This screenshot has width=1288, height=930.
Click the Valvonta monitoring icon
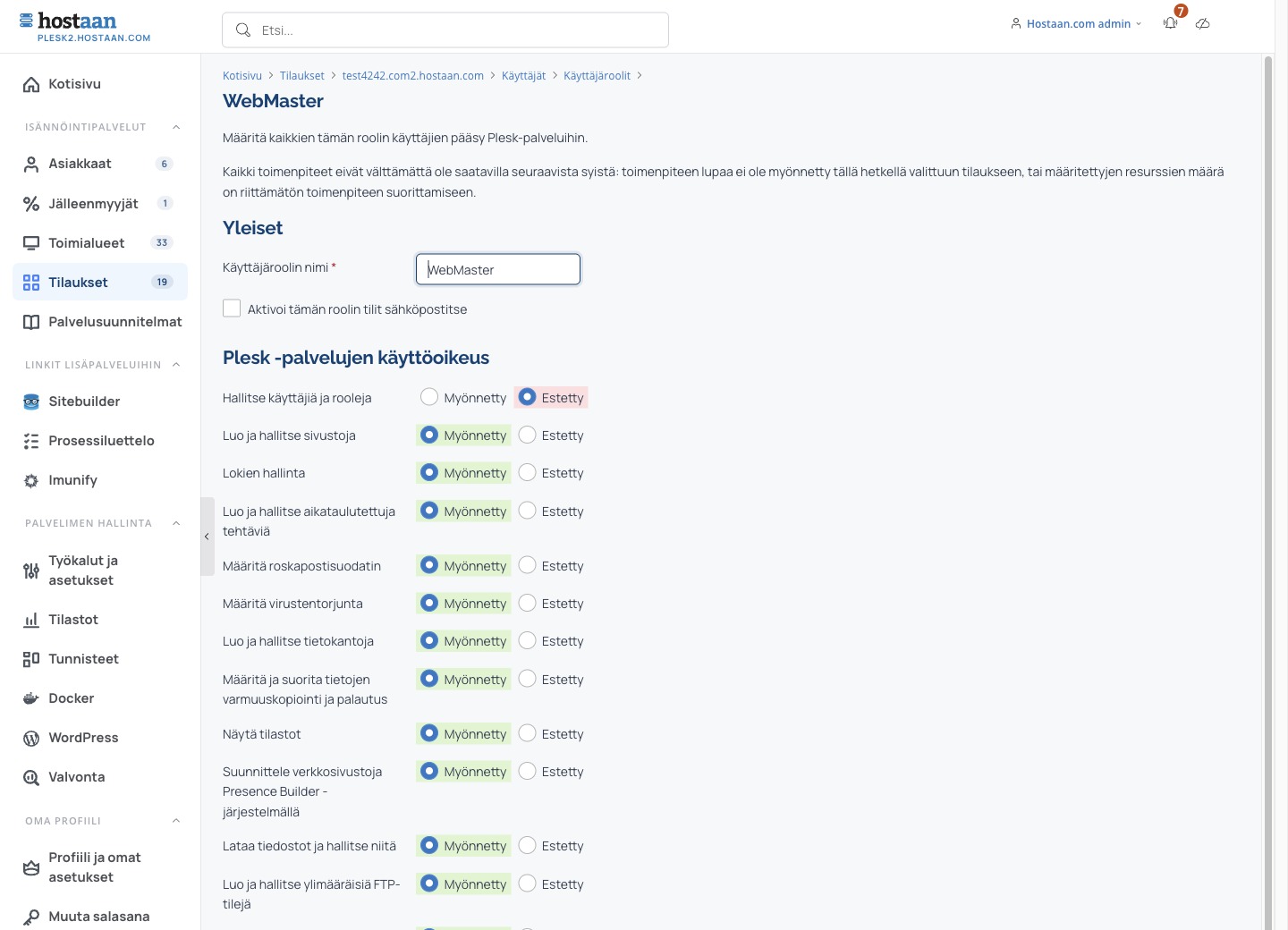31,777
